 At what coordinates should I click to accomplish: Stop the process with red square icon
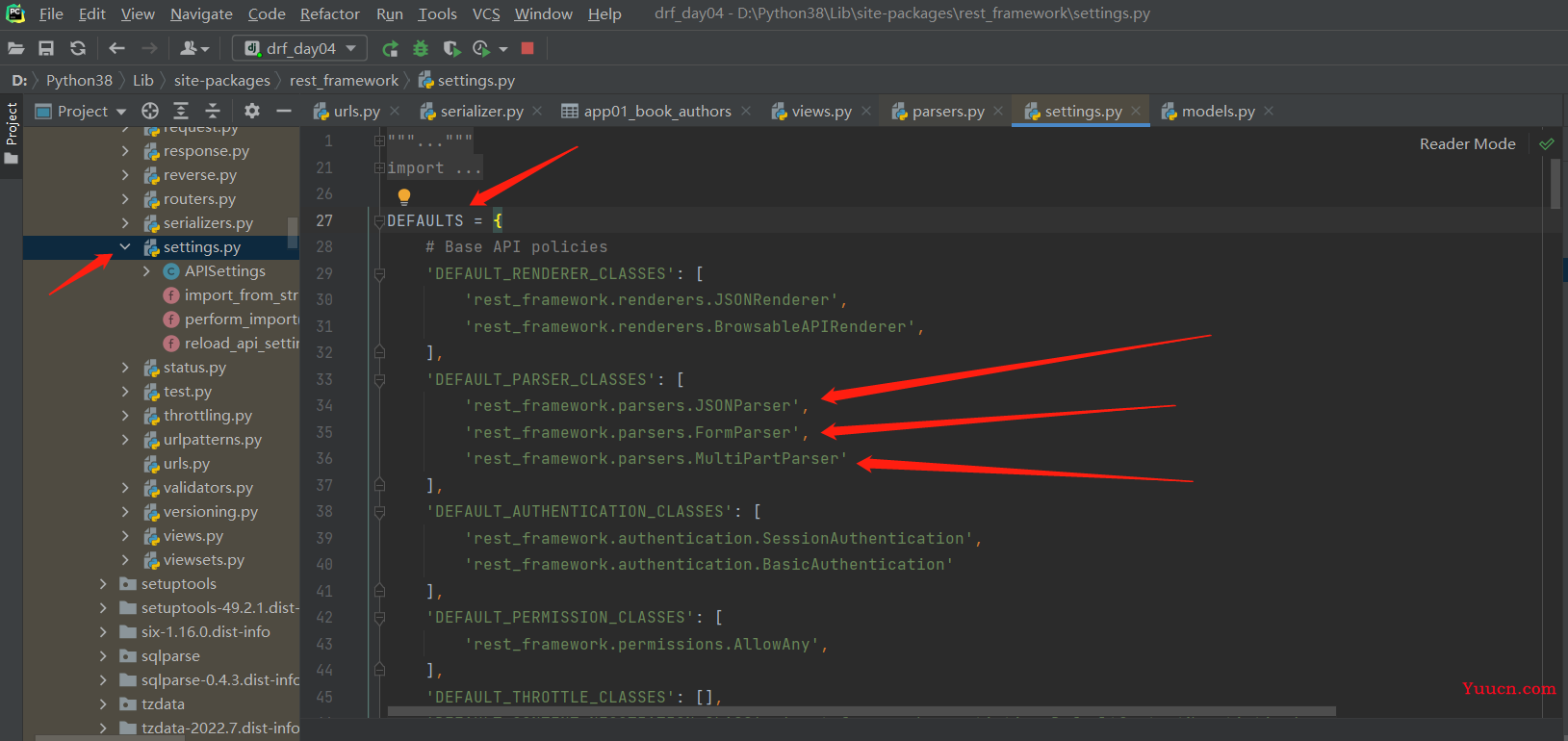pyautogui.click(x=527, y=48)
